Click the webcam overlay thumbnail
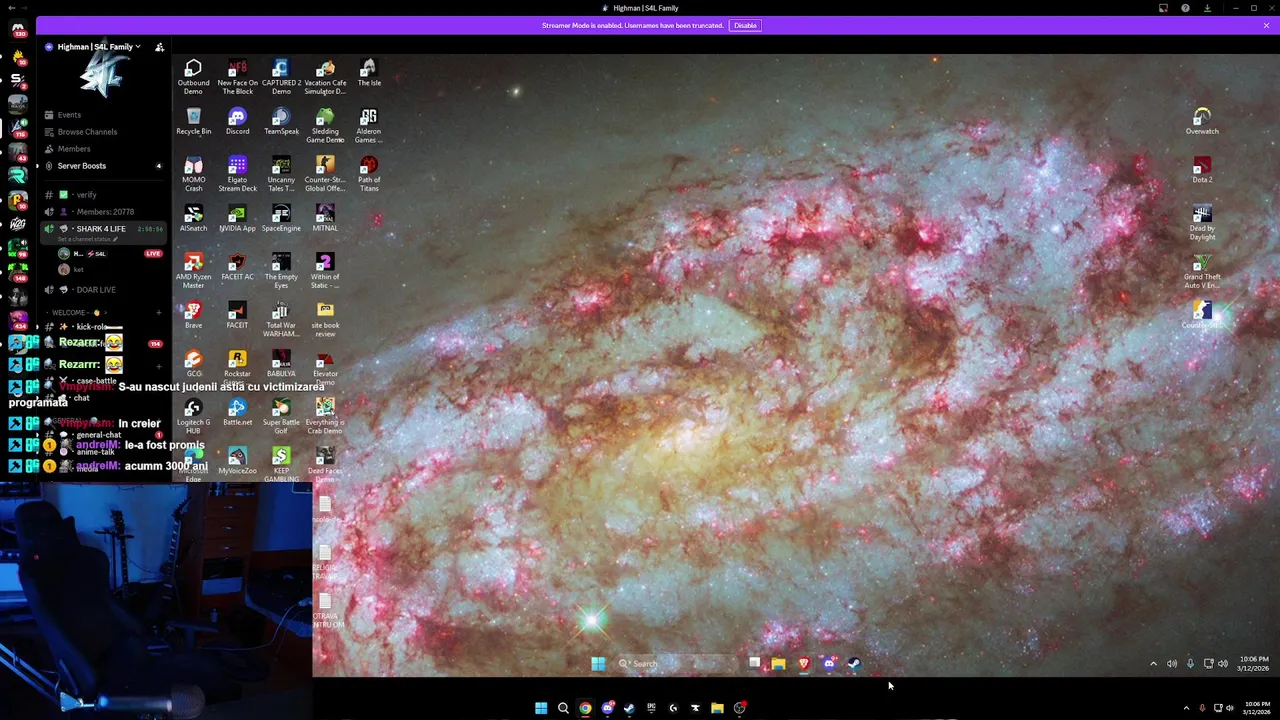1280x720 pixels. [156, 599]
